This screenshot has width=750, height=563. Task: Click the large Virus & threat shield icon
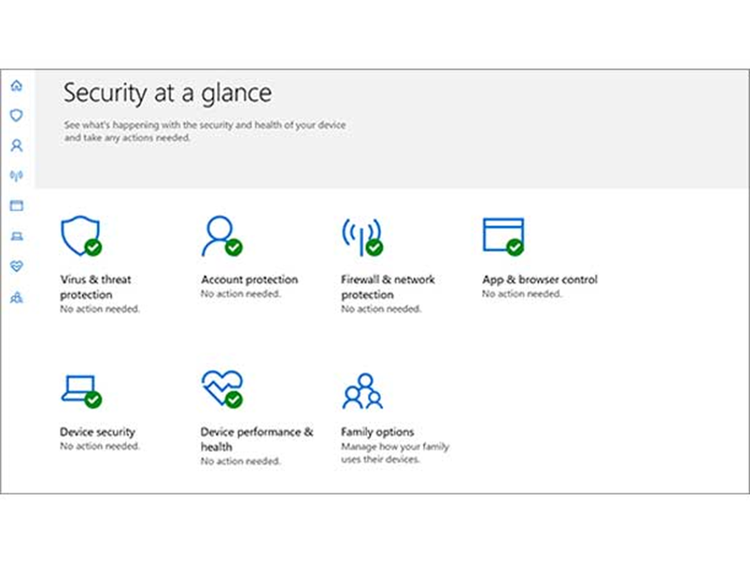coord(80,236)
